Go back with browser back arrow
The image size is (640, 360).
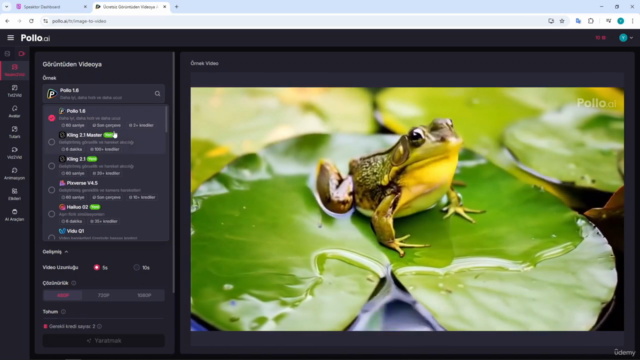(x=7, y=21)
